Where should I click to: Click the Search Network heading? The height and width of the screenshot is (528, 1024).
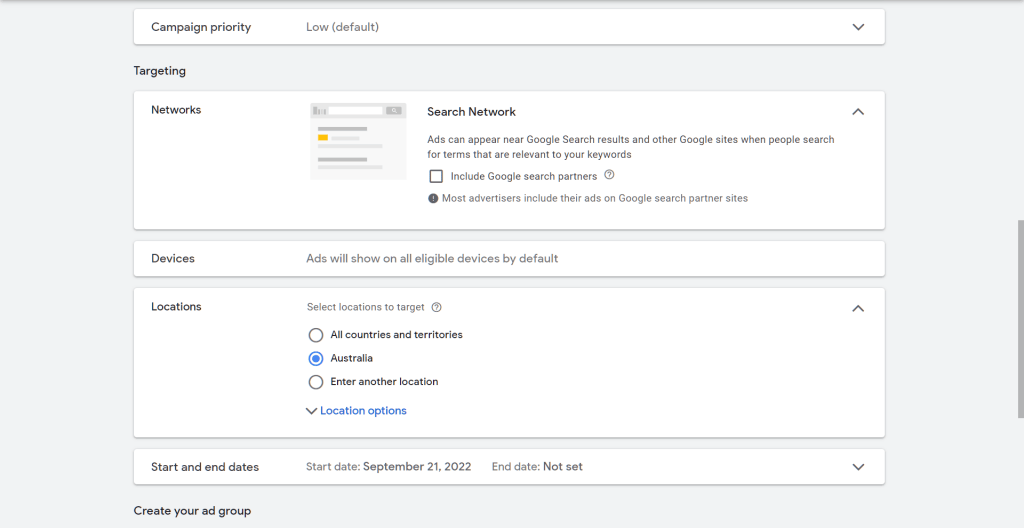pyautogui.click(x=471, y=111)
